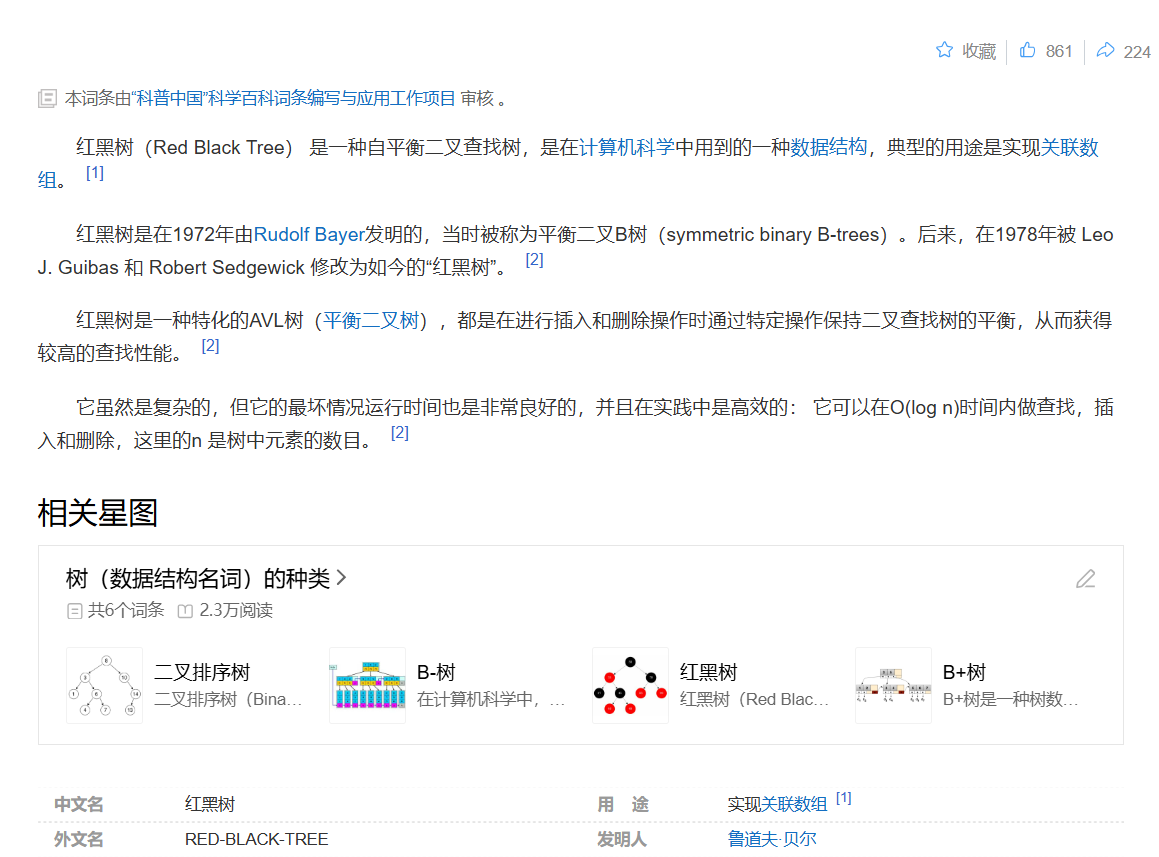Click reference [2] after 树中元素的数目。
Viewport: 1159px width, 857px height.
[x=400, y=433]
